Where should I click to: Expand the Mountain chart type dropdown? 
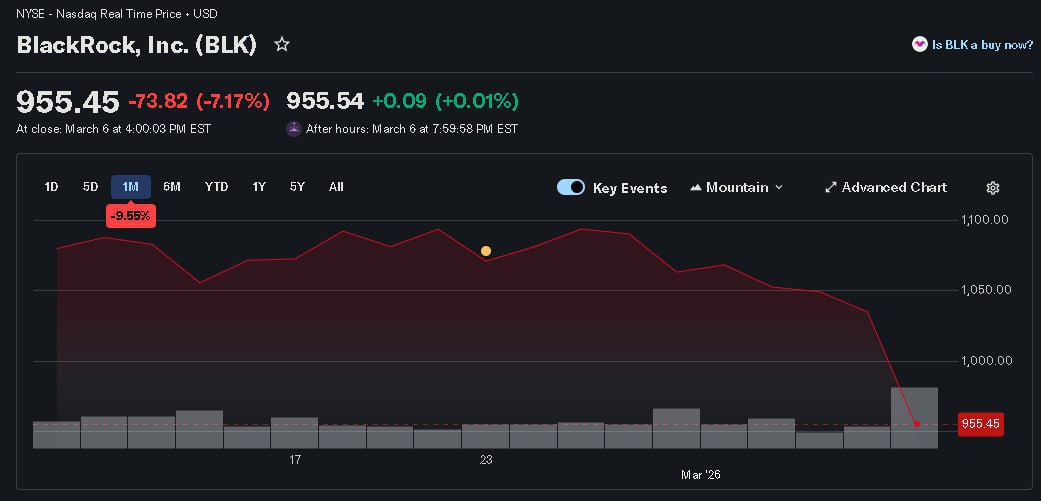click(778, 188)
